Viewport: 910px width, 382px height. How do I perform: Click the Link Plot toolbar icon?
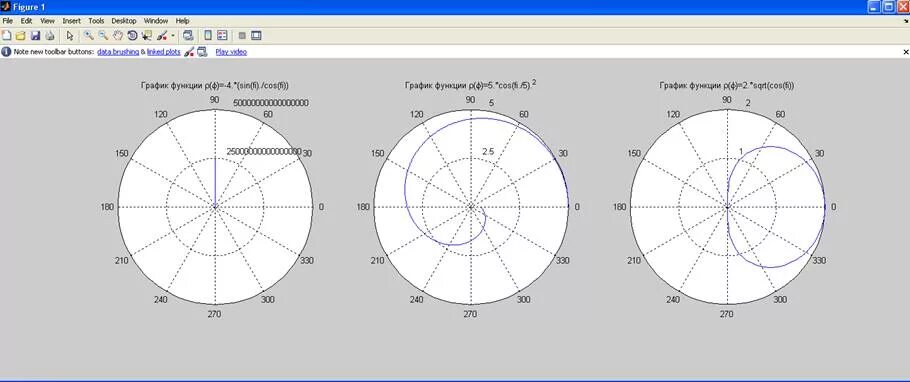187,35
